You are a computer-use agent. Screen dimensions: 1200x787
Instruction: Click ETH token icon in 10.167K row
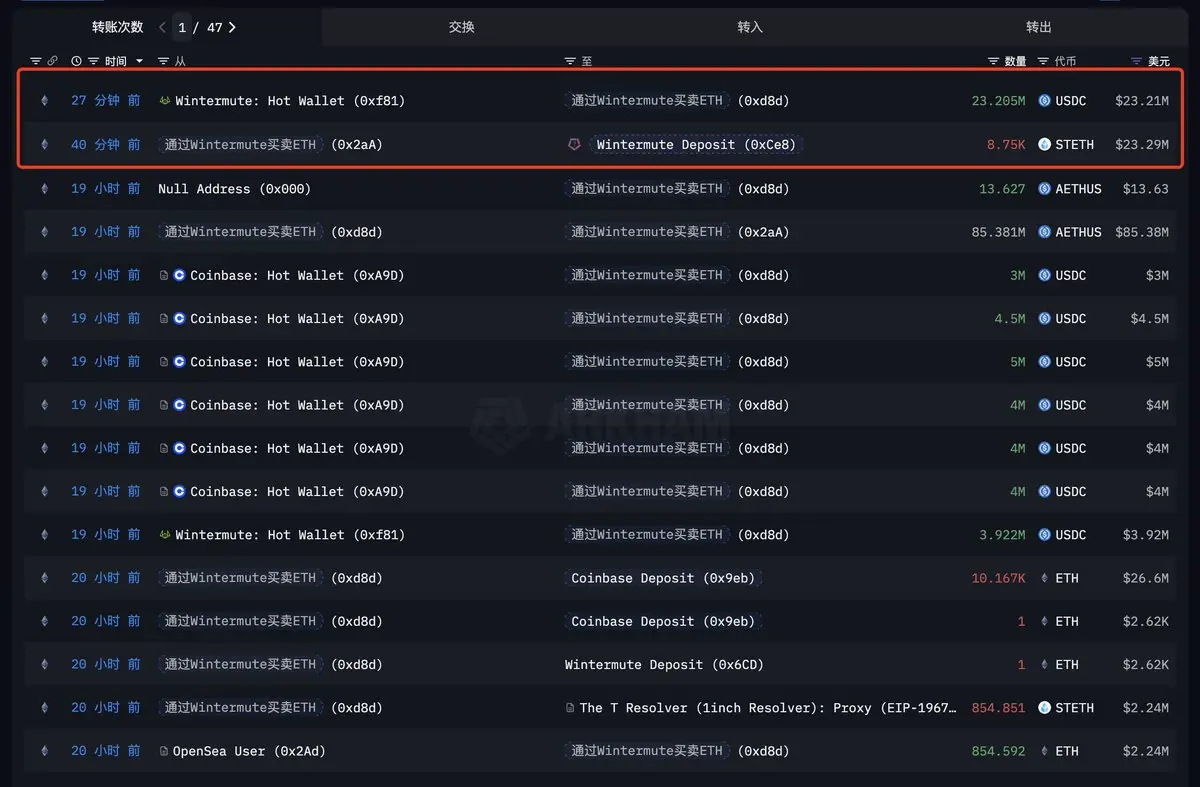(x=1045, y=578)
